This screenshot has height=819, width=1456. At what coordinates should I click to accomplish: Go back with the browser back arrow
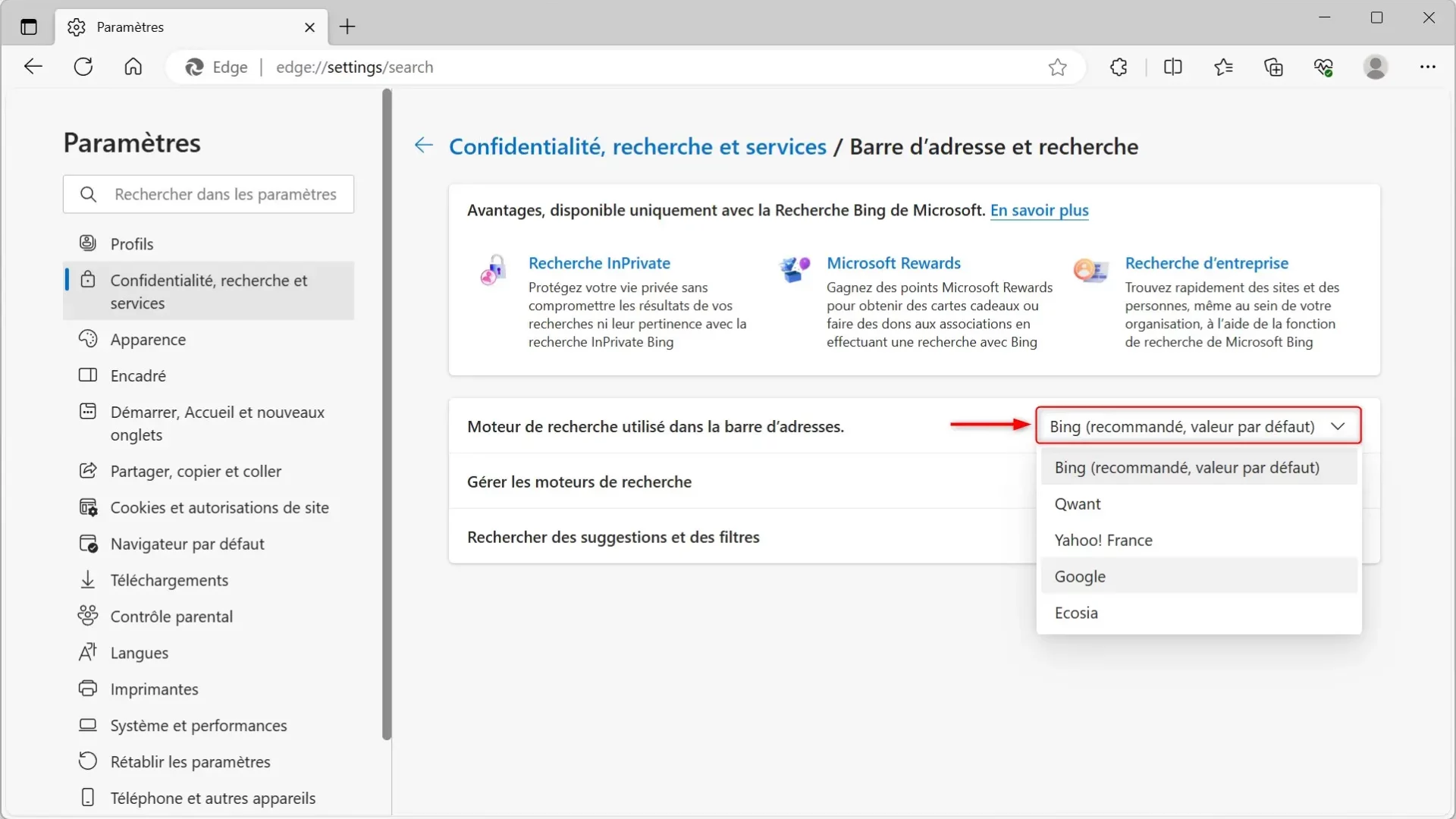pyautogui.click(x=33, y=67)
